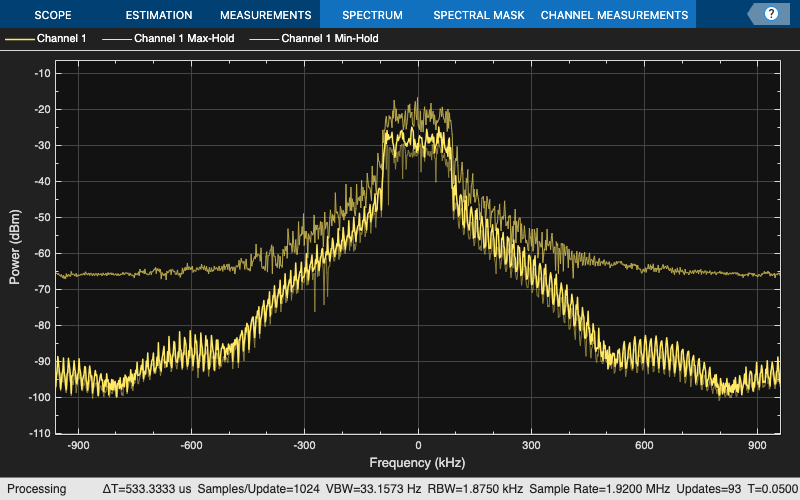This screenshot has height=500, width=800.
Task: Click the -60 power tick label
Action: coord(42,254)
